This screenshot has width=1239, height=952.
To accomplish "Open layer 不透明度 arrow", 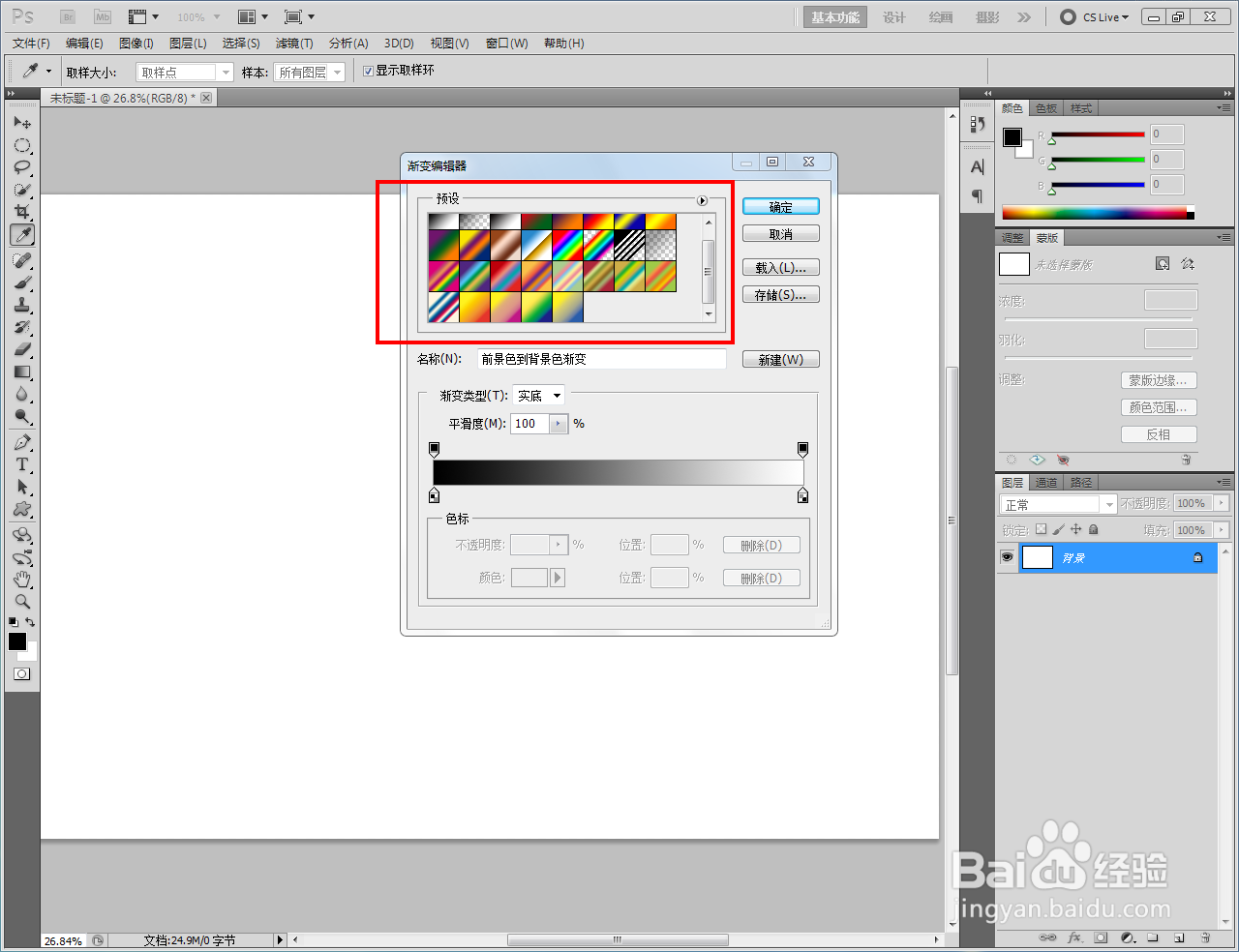I will click(1222, 503).
